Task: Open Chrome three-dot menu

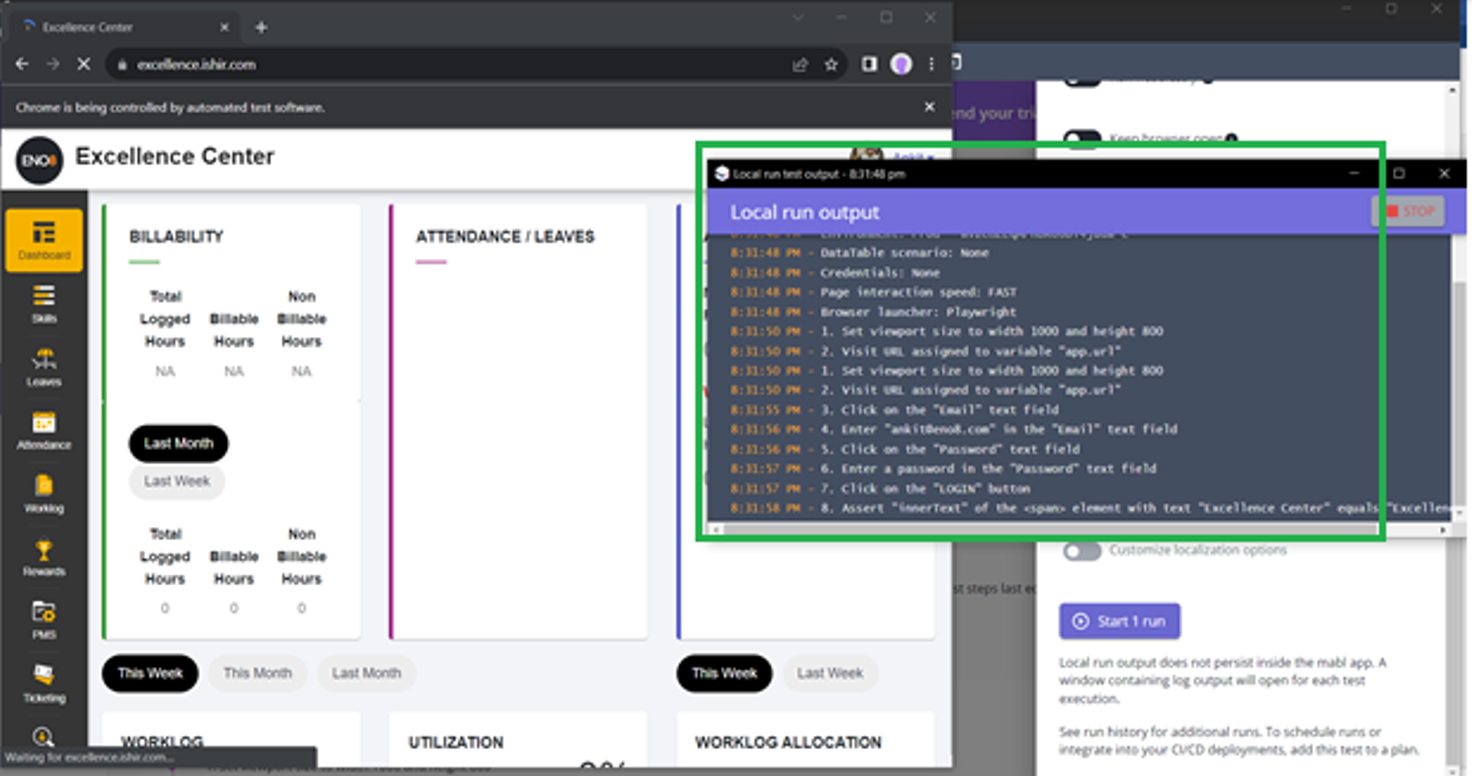Action: coord(931,64)
